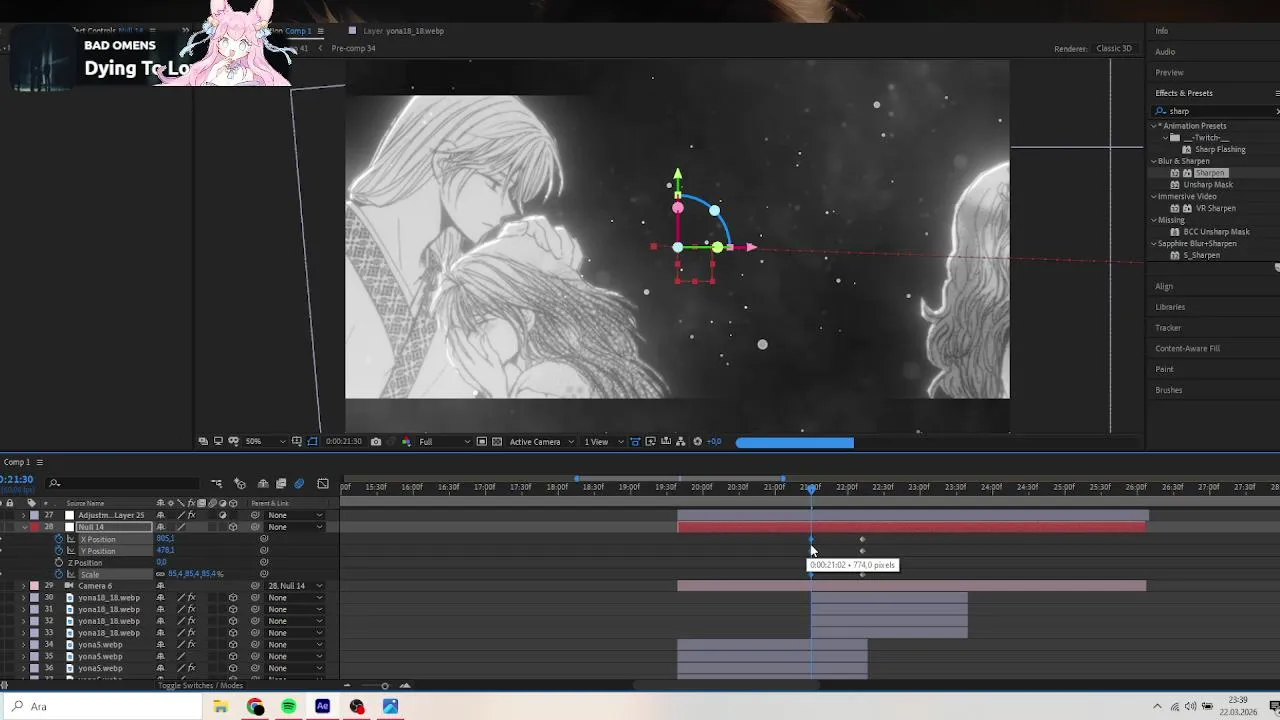Click toggle mask and shape path visibility icon
1280x720 pixels.
312,441
